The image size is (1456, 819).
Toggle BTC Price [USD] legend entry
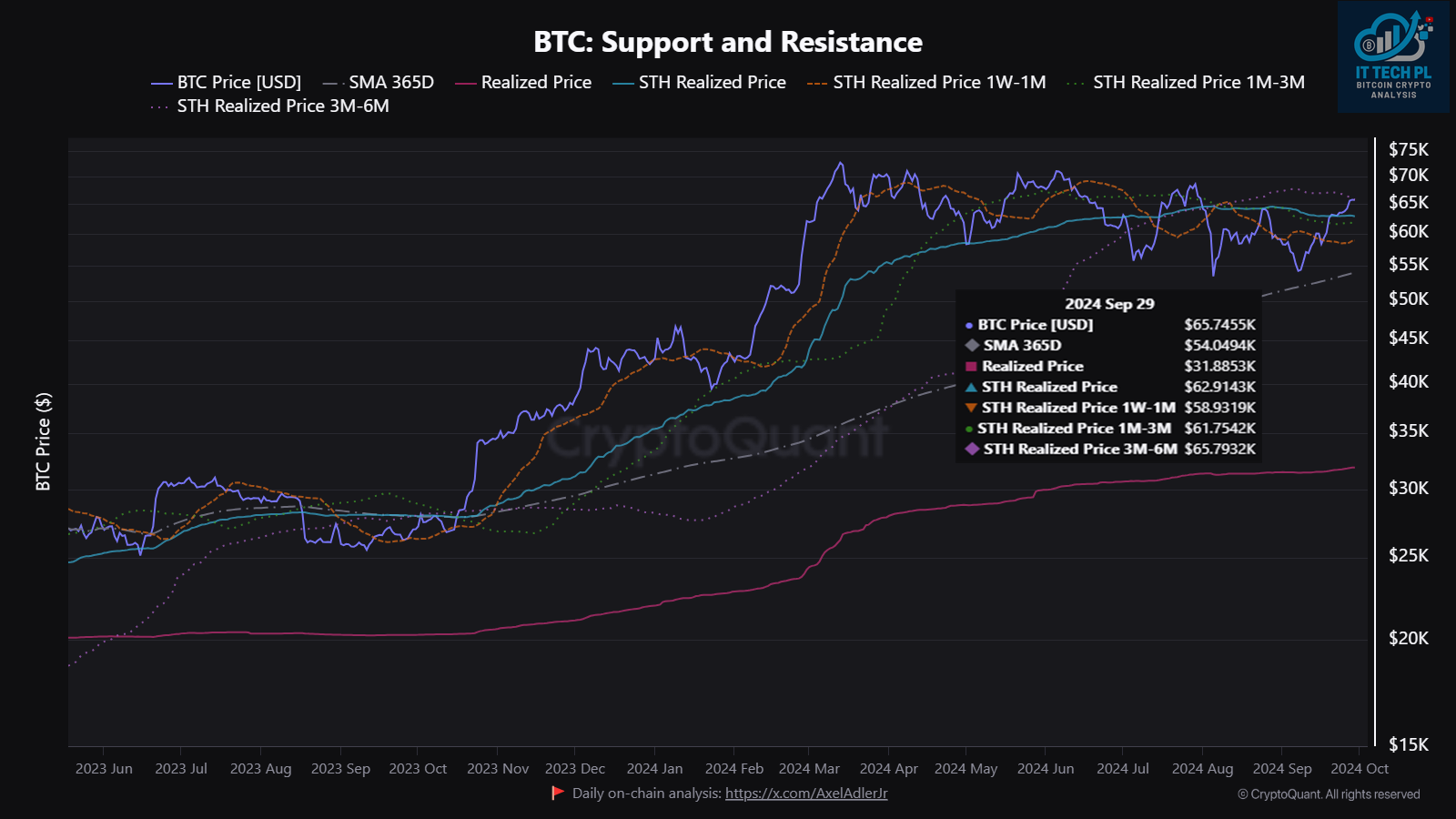(226, 83)
